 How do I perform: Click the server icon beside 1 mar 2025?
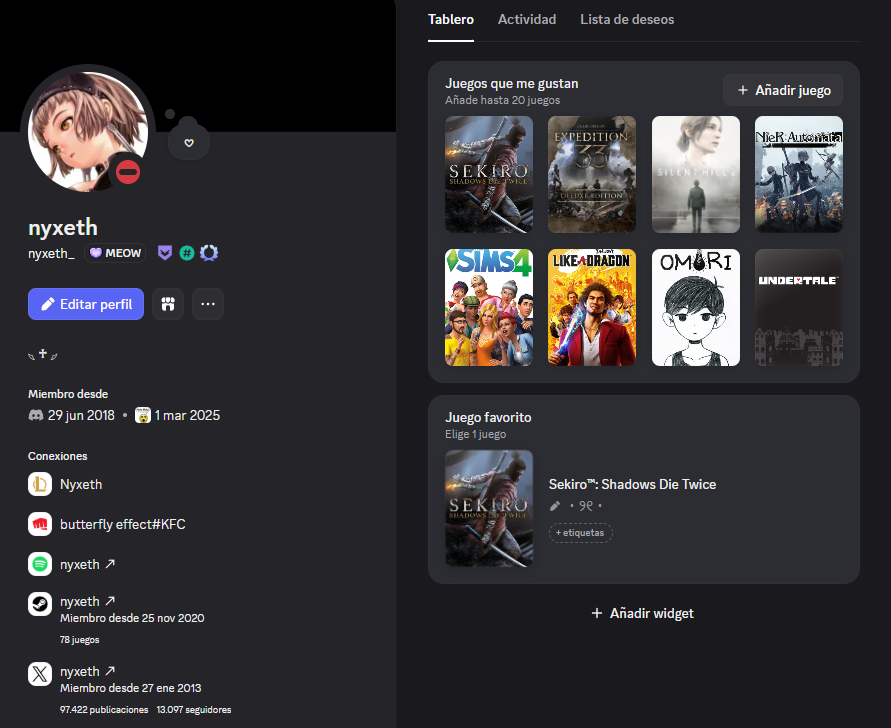[x=143, y=415]
